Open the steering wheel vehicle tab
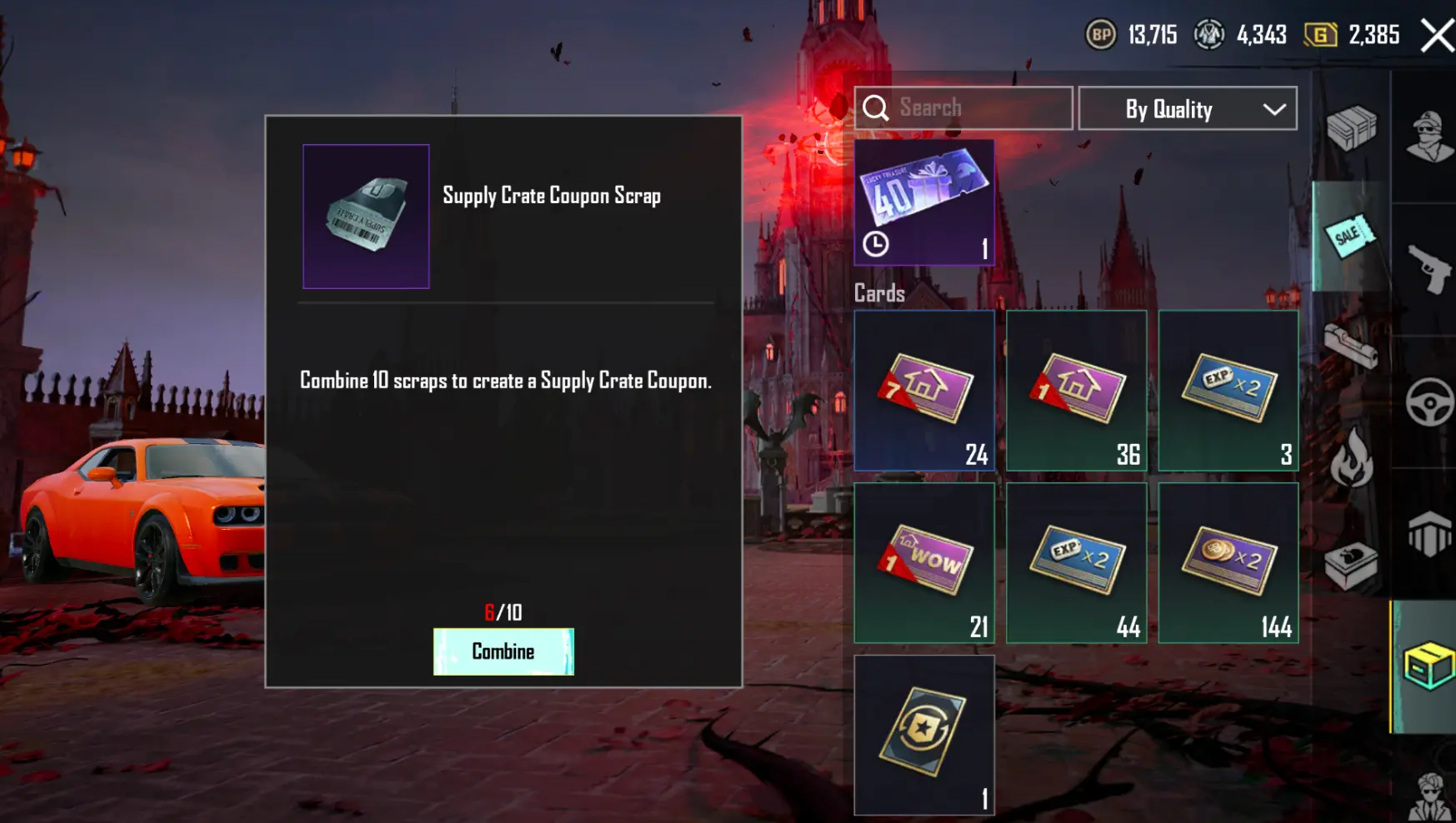The width and height of the screenshot is (1456, 823). 1429,402
